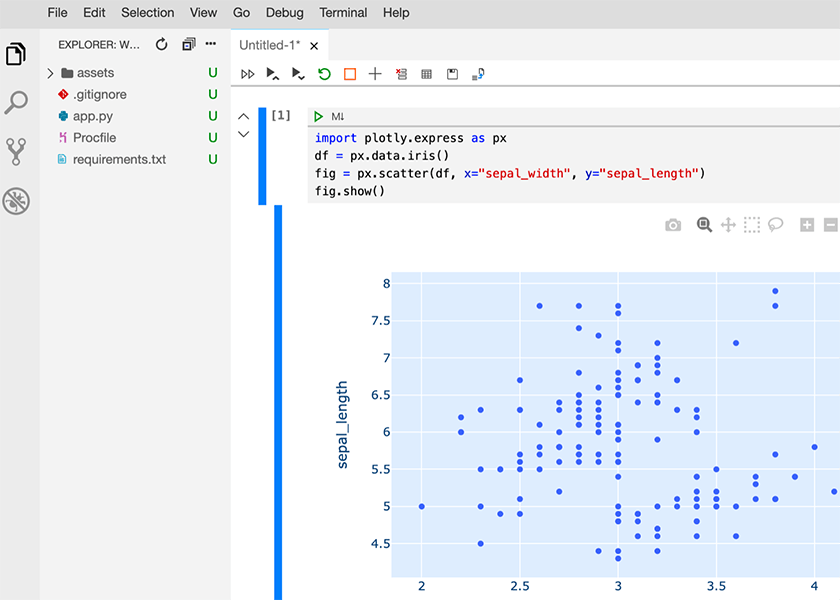840x600 pixels.
Task: Open the File menu
Action: [57, 13]
